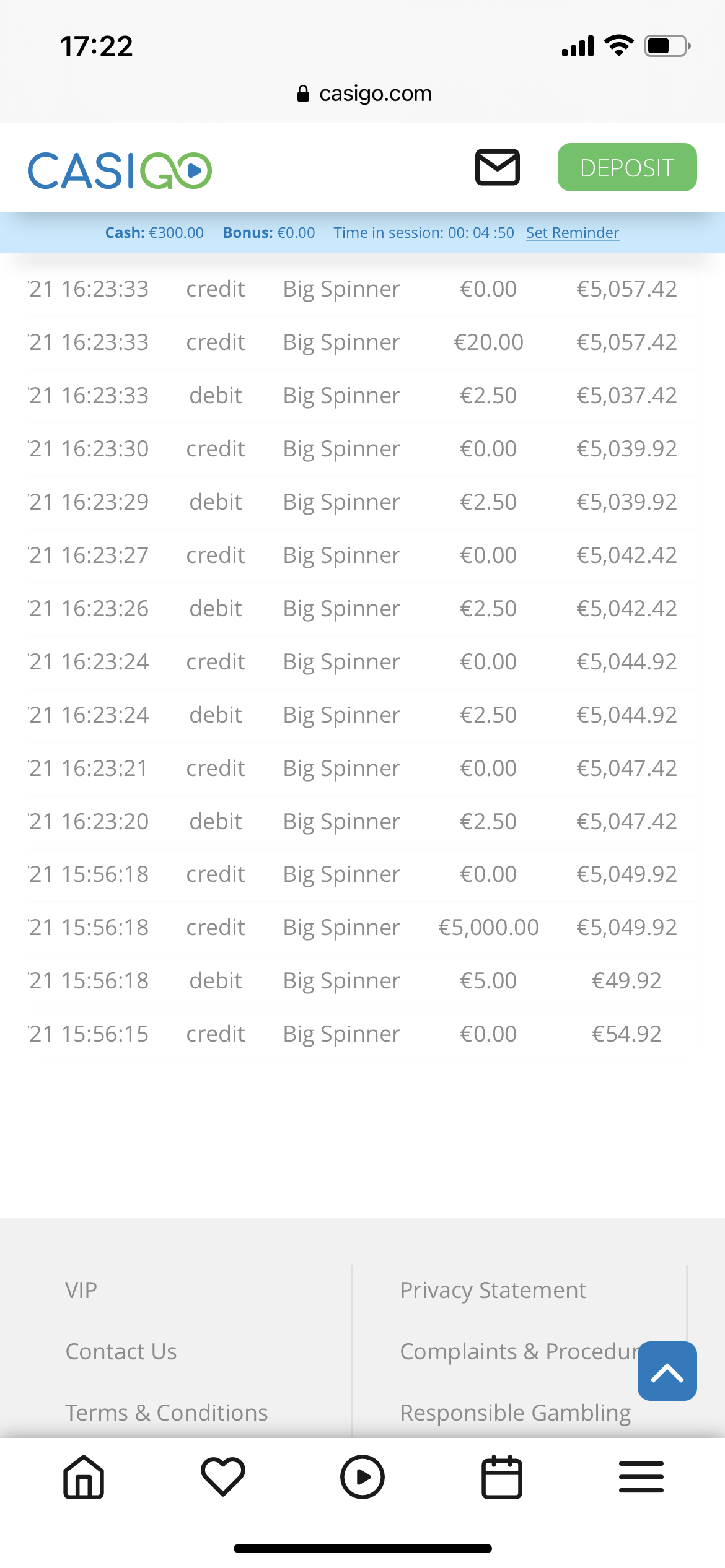Open the calendar icon in bottom bar
725x1568 pixels.
(502, 1477)
